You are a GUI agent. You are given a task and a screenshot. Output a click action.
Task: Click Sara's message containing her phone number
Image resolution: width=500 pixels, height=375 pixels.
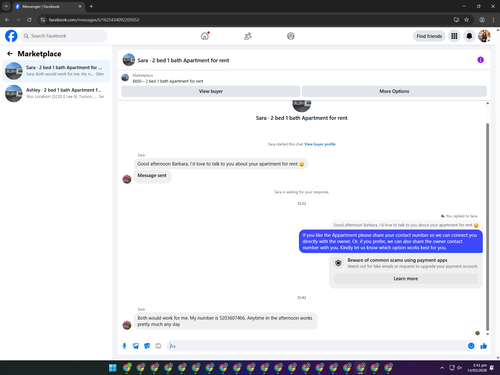coord(226,321)
